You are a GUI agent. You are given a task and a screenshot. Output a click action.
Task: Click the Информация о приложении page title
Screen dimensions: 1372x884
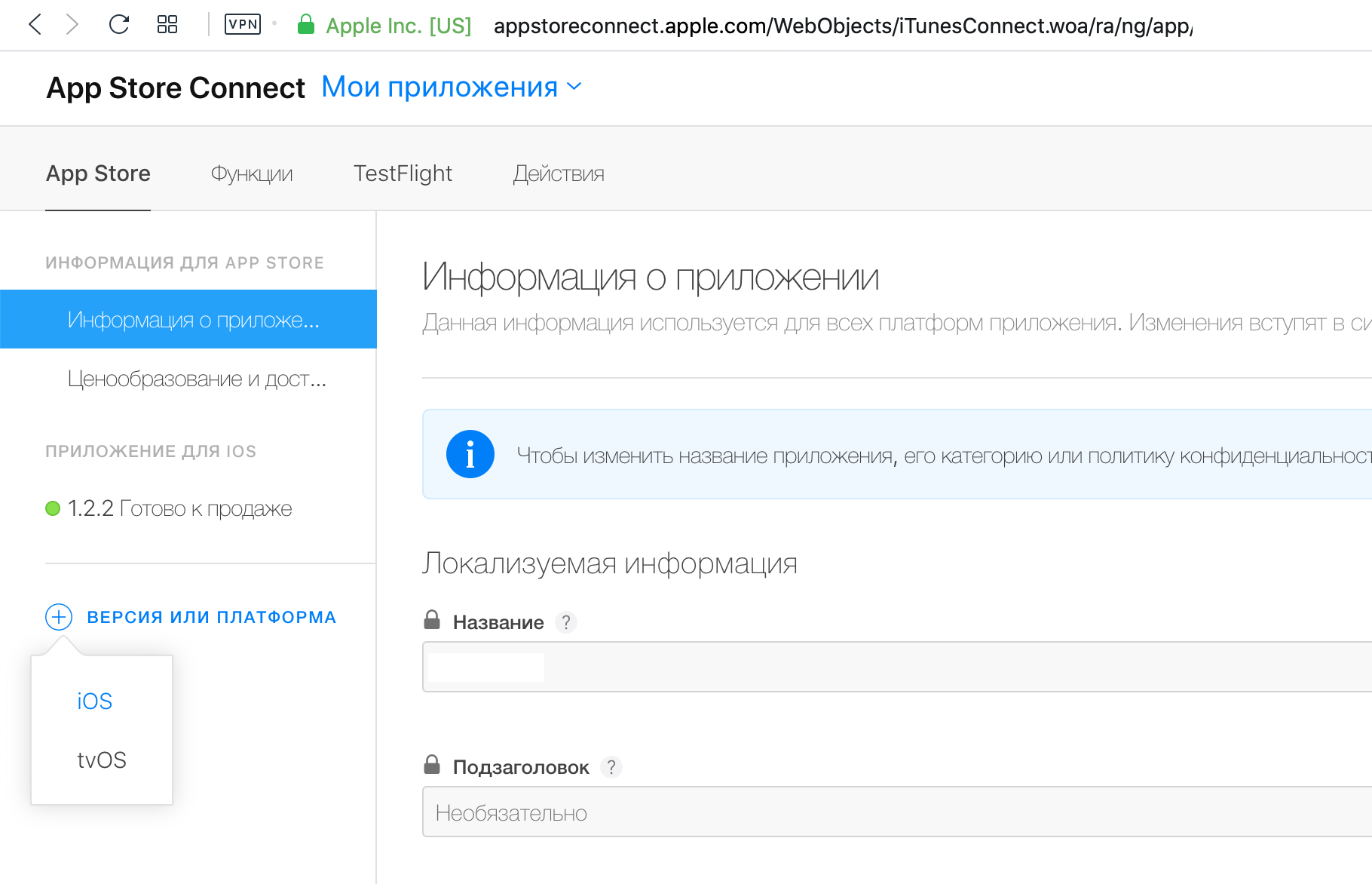point(651,278)
